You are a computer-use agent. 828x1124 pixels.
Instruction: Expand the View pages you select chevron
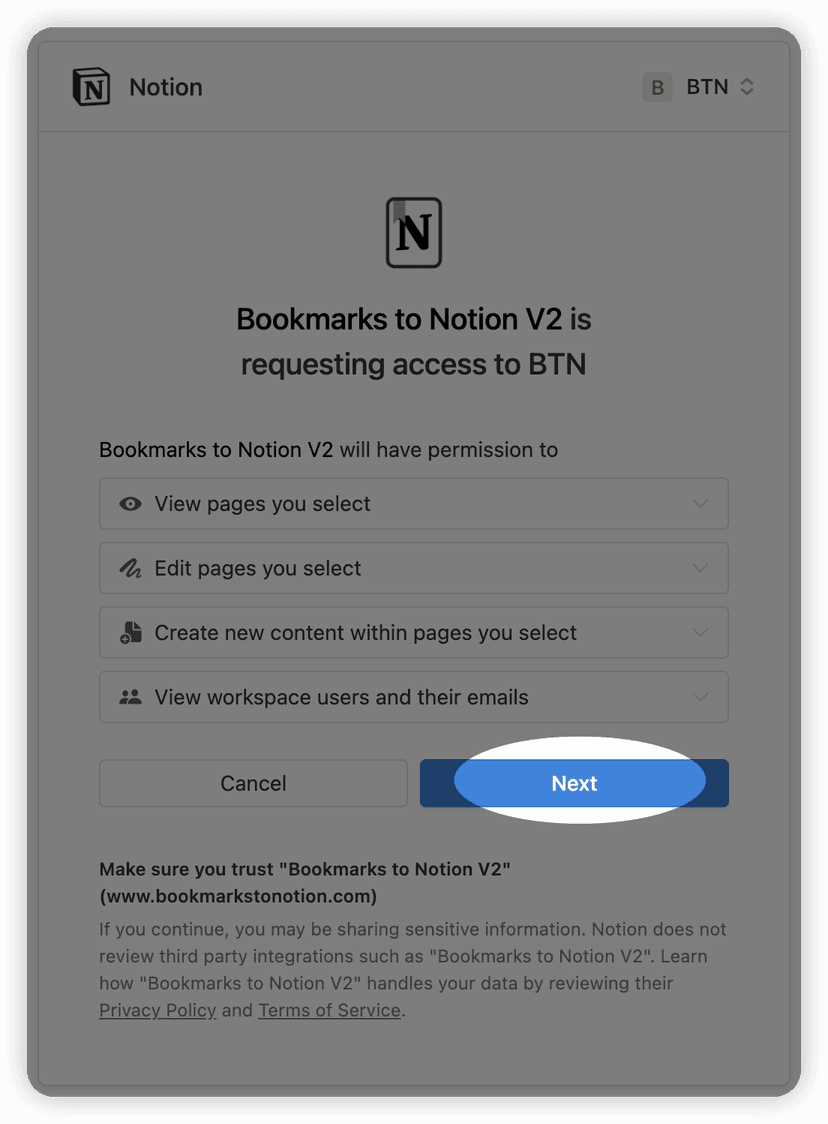point(700,504)
